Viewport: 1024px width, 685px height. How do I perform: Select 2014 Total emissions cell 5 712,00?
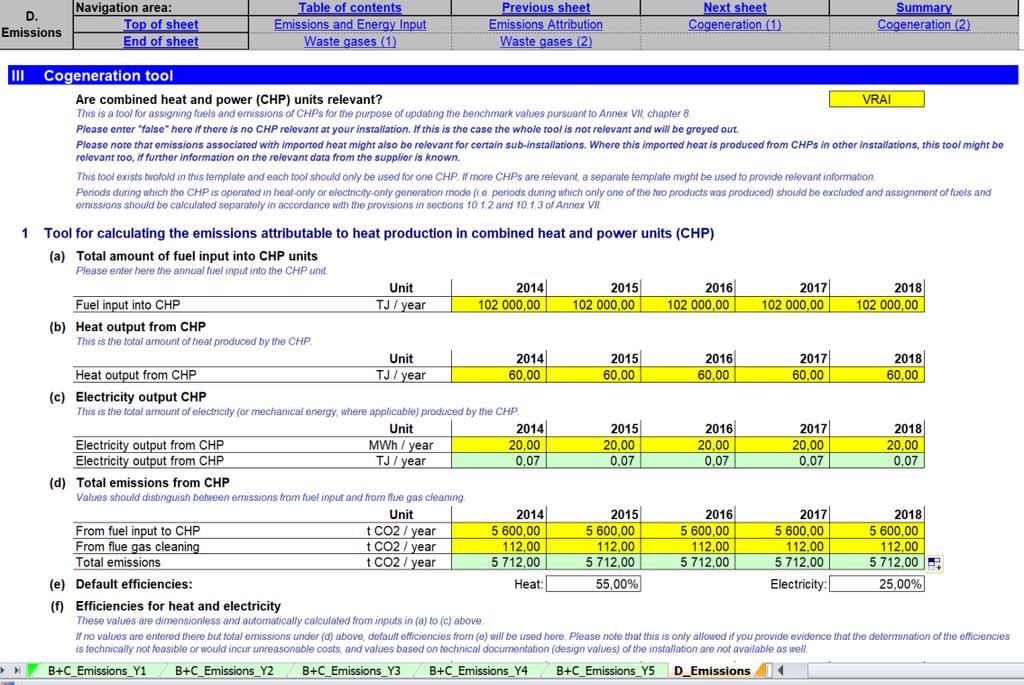coord(499,562)
